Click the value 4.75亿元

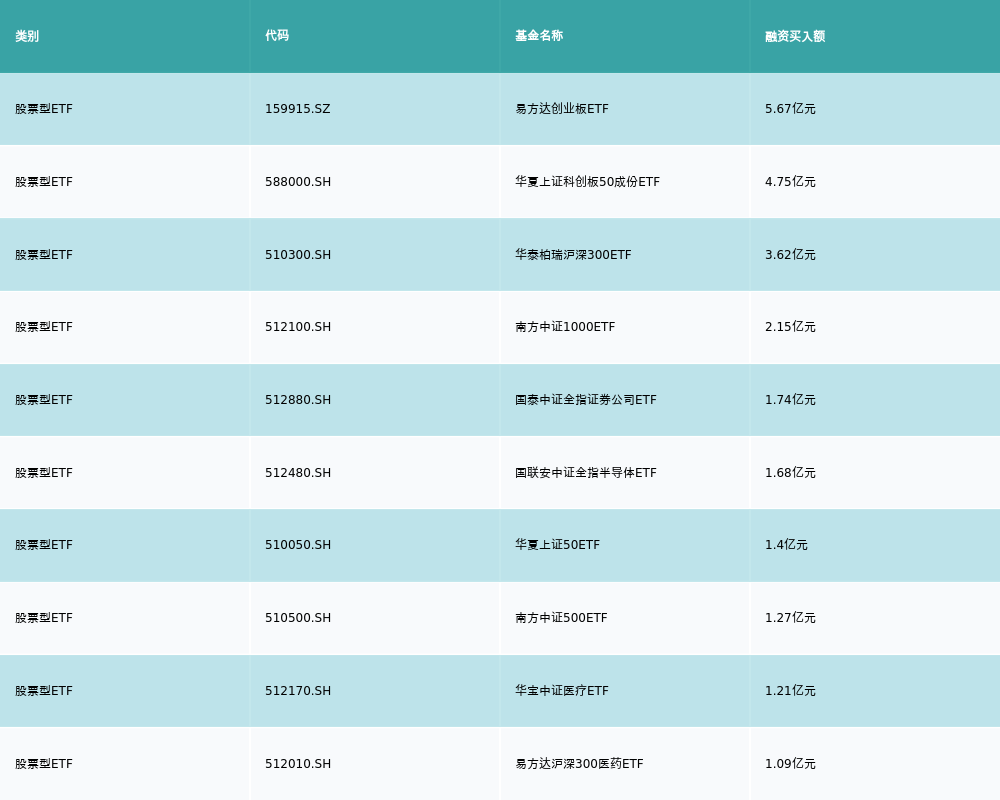click(x=790, y=182)
